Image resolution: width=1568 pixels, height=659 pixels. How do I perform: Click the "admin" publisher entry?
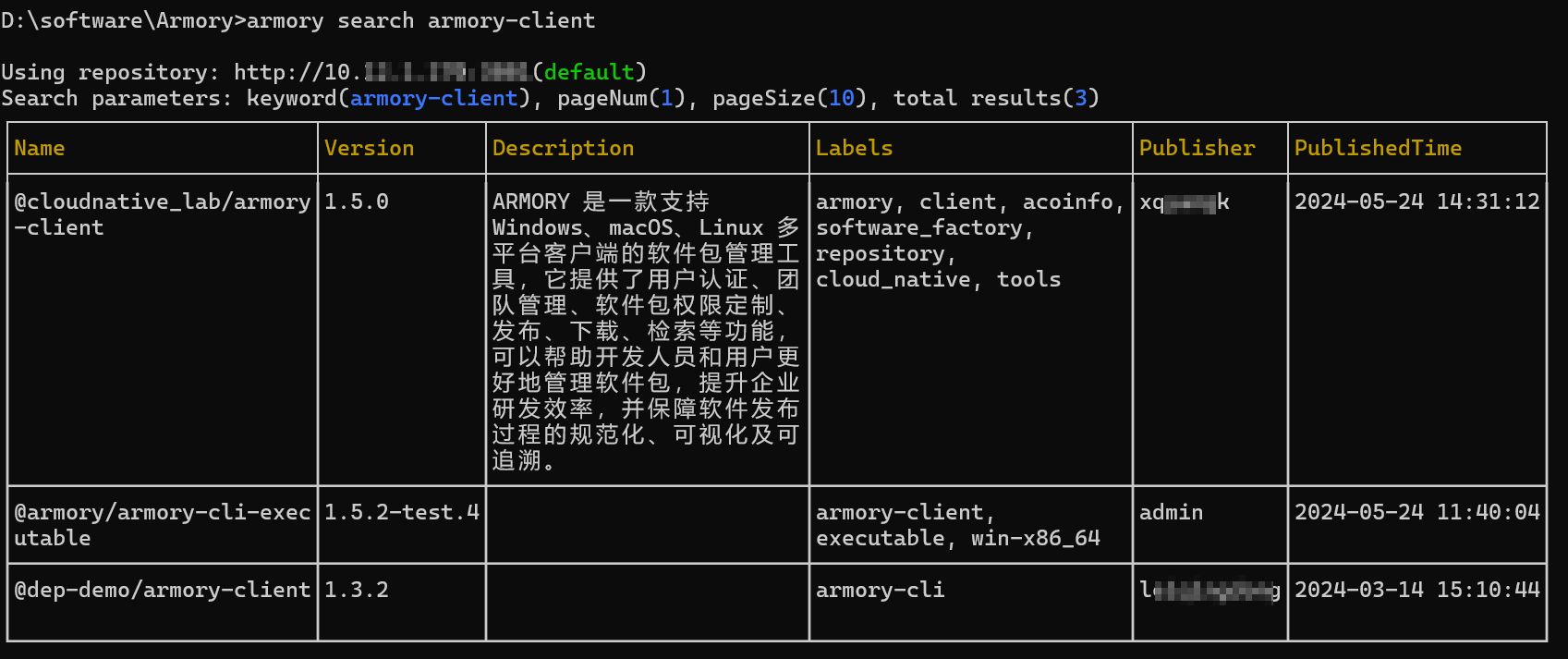[1171, 512]
